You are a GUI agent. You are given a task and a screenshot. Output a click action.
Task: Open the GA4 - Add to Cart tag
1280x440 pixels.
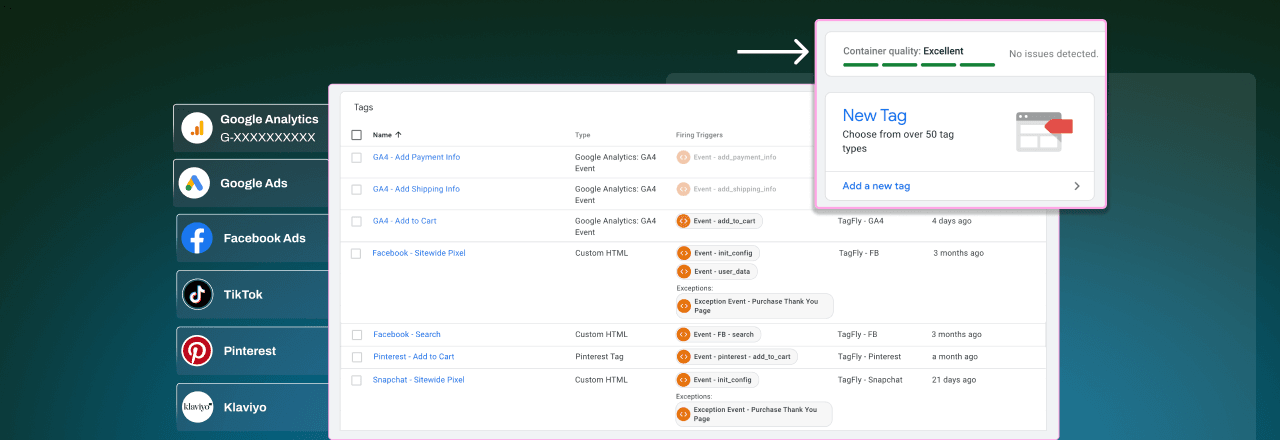[x=404, y=220]
